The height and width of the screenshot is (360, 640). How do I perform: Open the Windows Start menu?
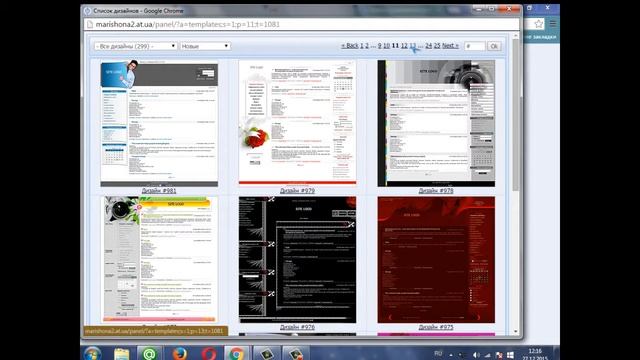(x=93, y=353)
